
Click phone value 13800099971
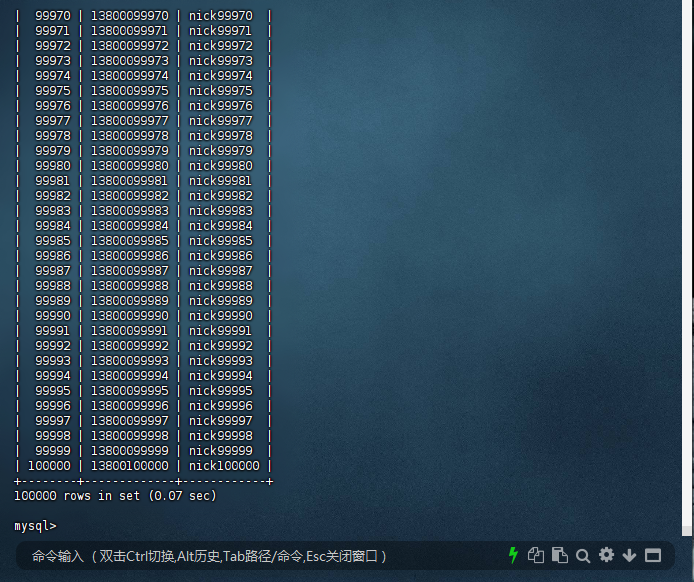click(130, 31)
